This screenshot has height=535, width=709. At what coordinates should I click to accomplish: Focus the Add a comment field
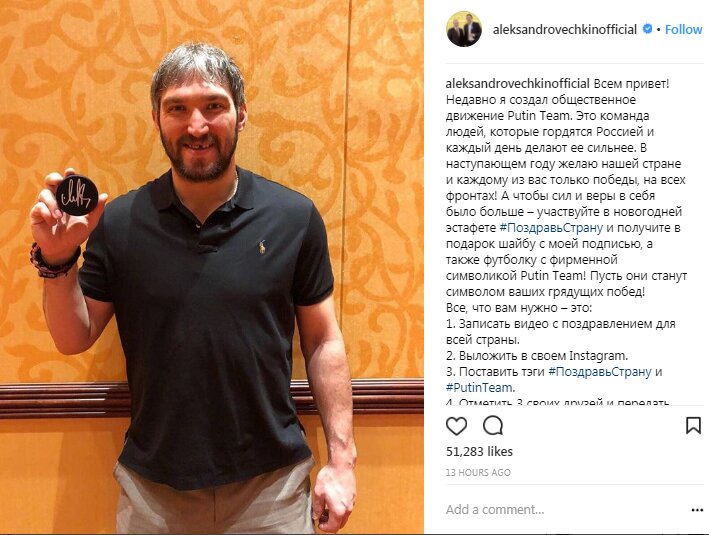(565, 510)
